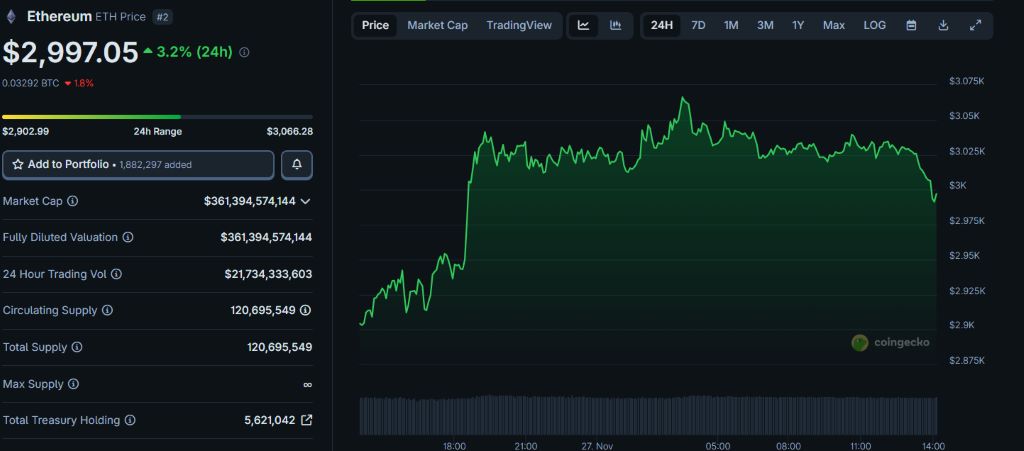This screenshot has height=451, width=1024.
Task: Open the TradingView tab
Action: click(x=518, y=25)
